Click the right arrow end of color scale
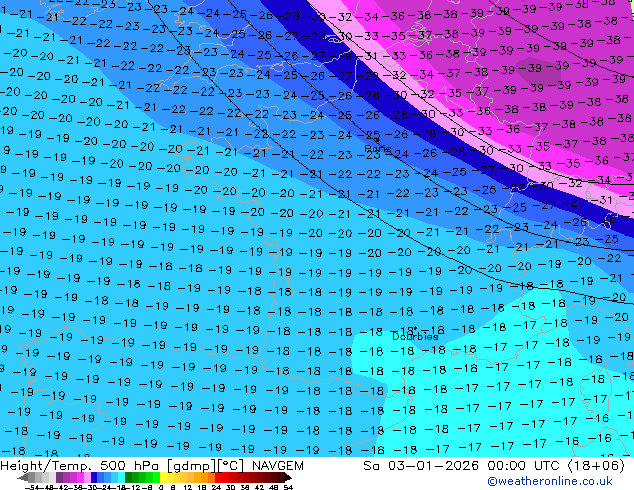The height and width of the screenshot is (490, 634). tap(287, 477)
